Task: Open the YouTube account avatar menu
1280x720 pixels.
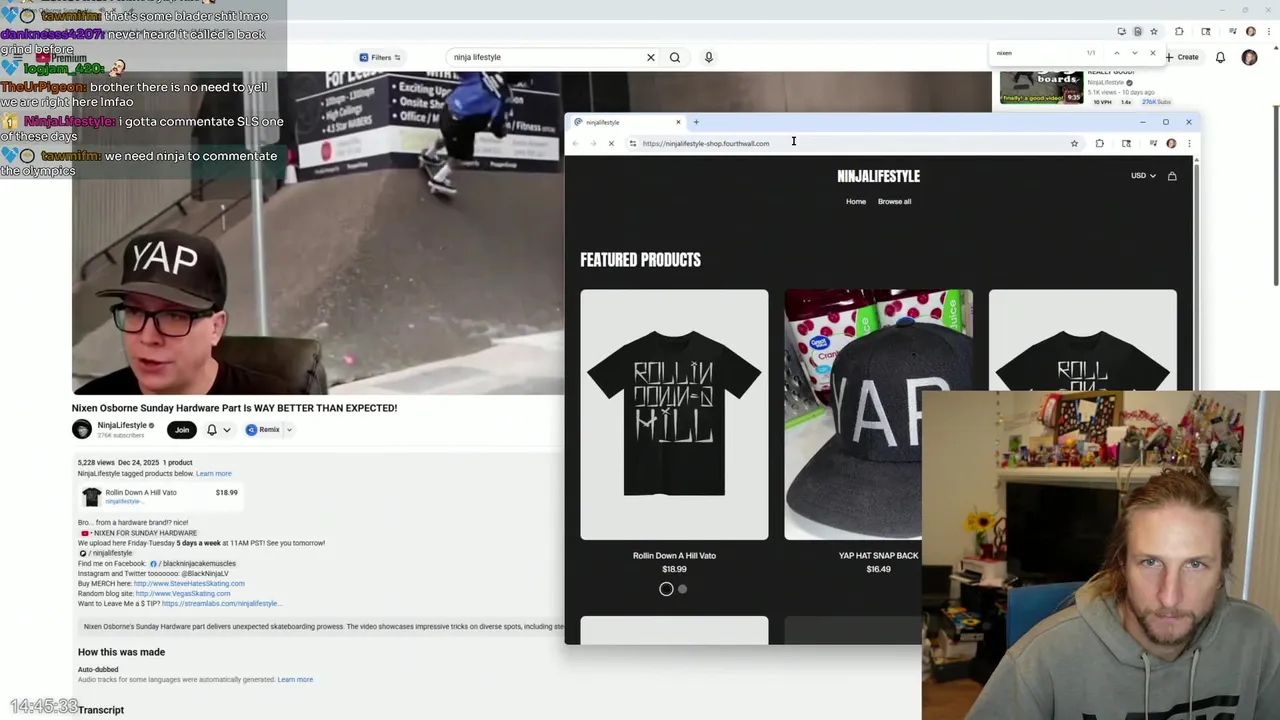Action: [1249, 57]
